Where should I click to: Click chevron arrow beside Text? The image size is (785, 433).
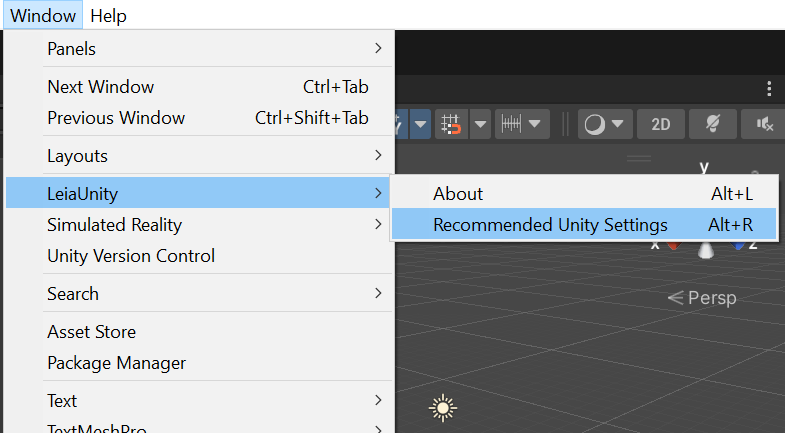coord(378,400)
